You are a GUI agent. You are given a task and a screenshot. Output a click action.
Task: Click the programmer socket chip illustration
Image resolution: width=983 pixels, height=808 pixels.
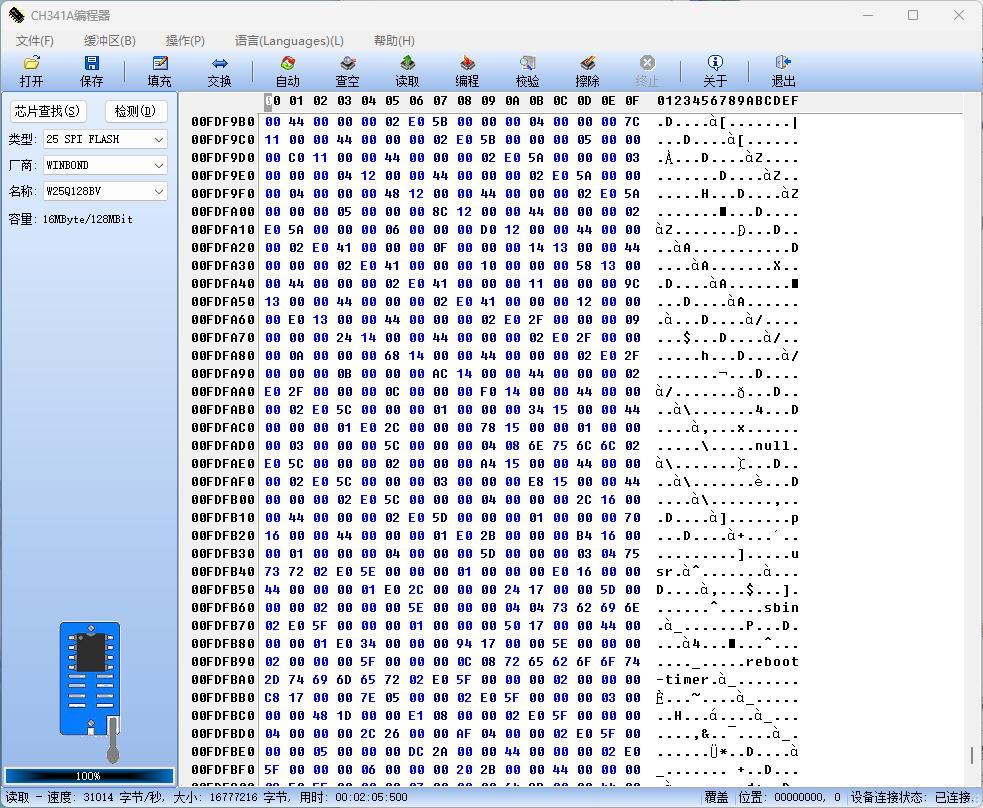(x=90, y=678)
